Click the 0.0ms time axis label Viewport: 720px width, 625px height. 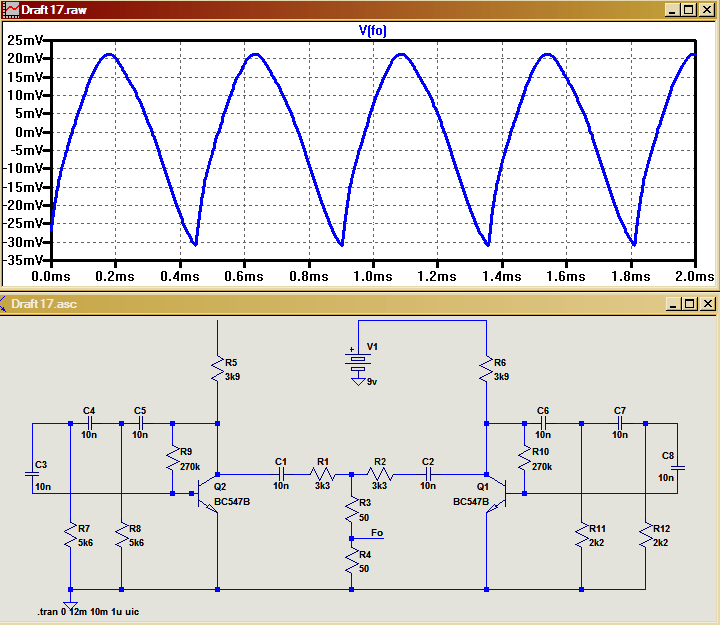[x=51, y=276]
